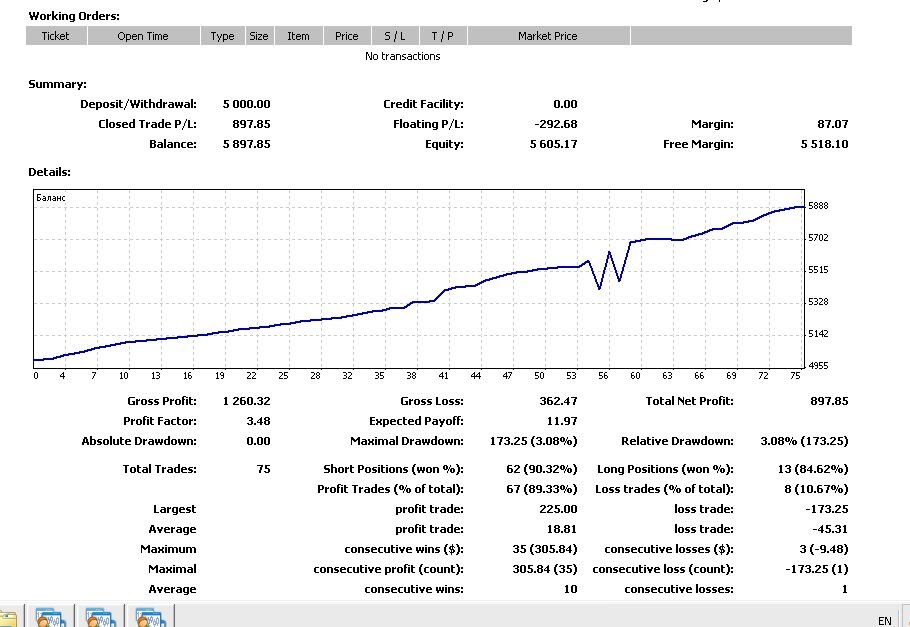
Task: Open the MetaTrader taskbar icon farthest from folder
Action: 150,617
